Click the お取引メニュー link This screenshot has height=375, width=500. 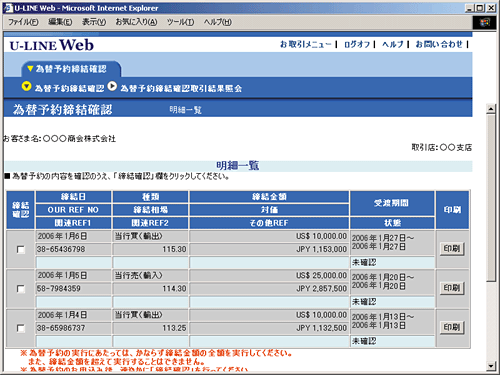tap(306, 44)
